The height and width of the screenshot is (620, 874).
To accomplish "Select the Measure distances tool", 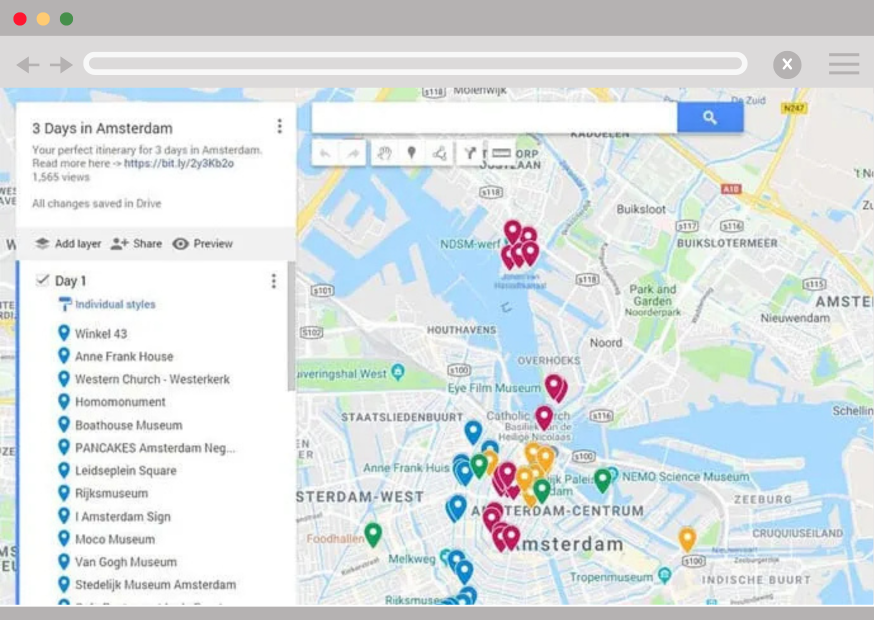I will pyautogui.click(x=500, y=154).
